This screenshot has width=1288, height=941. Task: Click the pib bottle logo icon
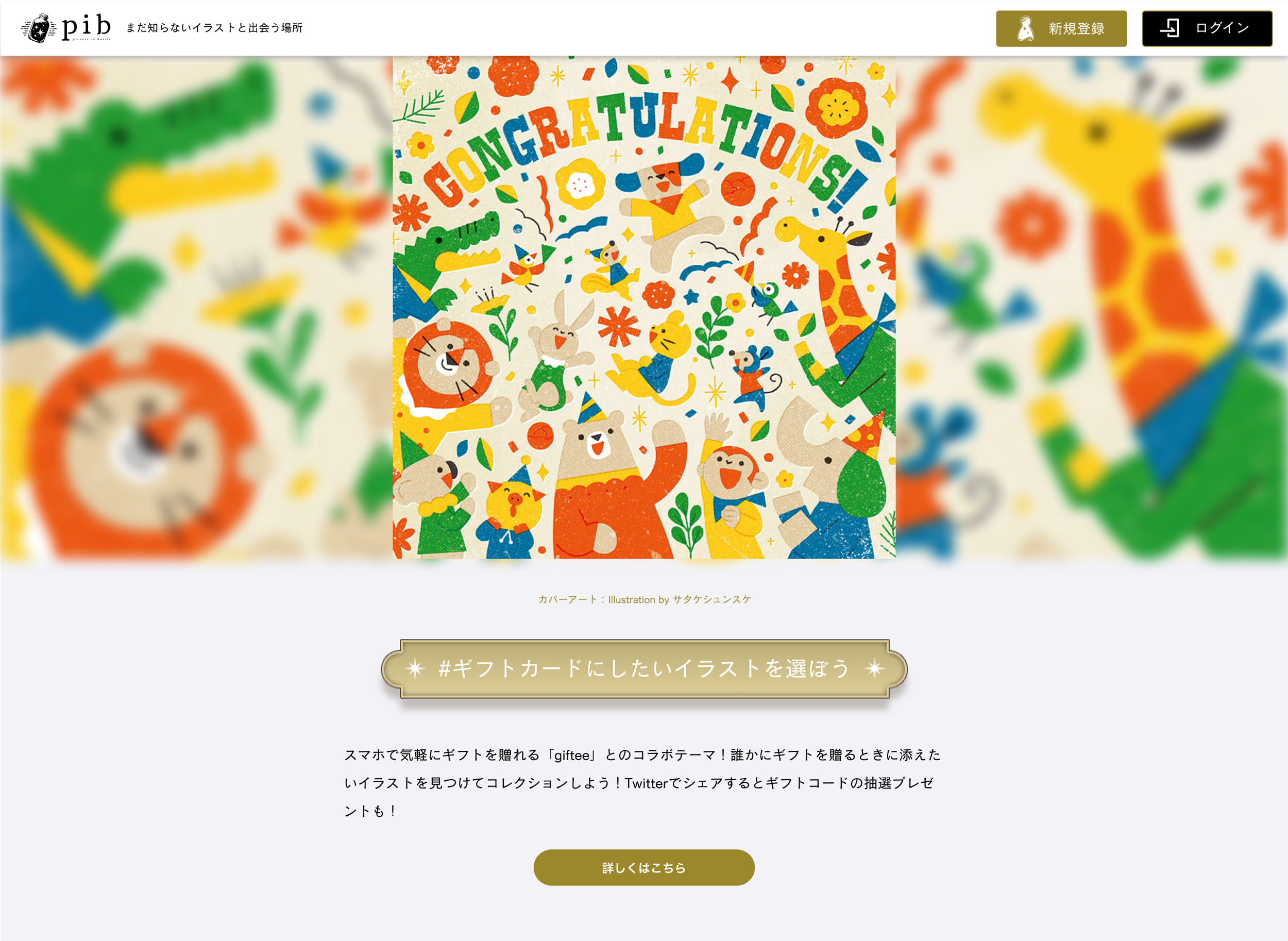(x=39, y=28)
